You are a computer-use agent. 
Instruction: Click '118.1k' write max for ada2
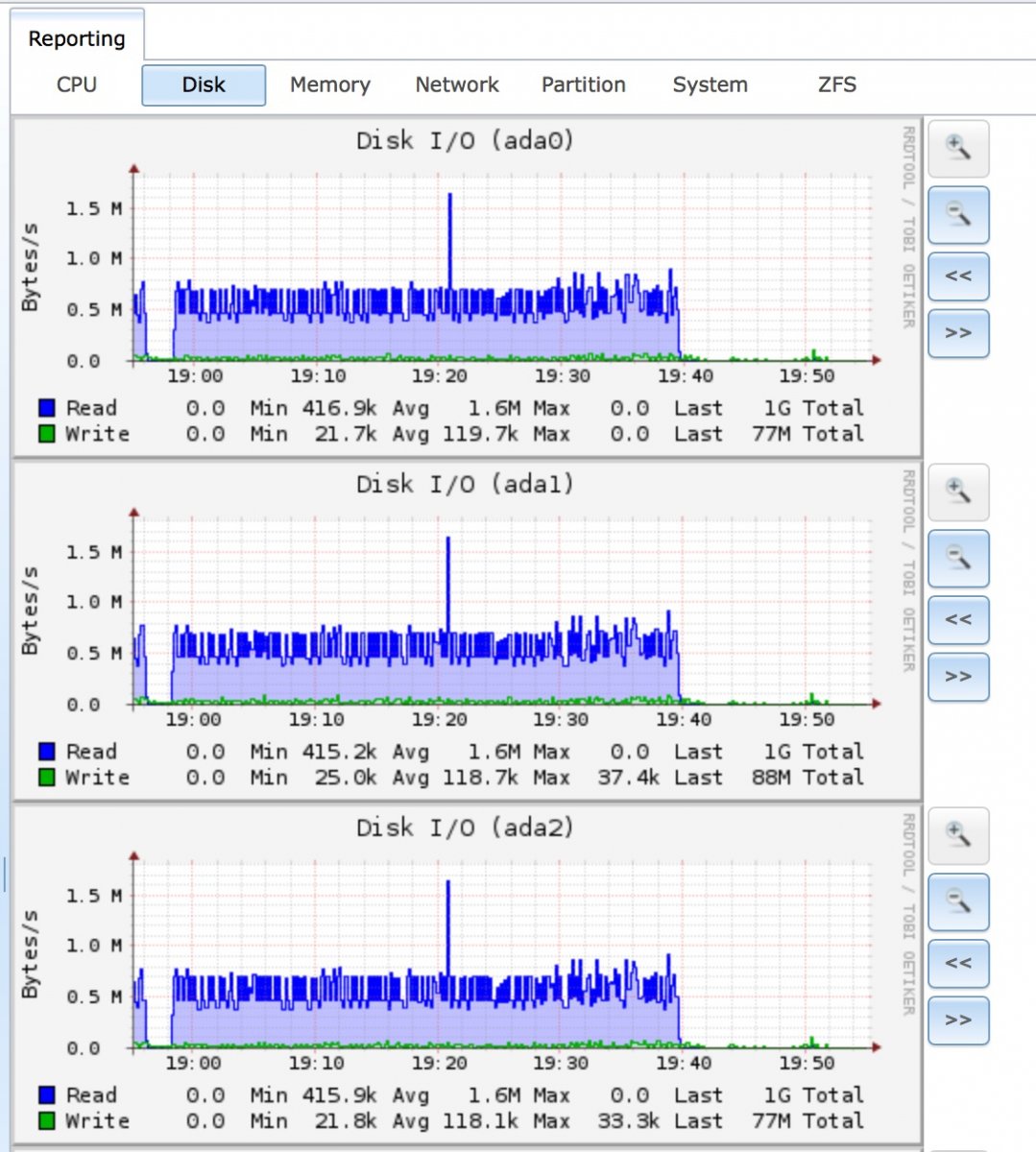point(480,1121)
